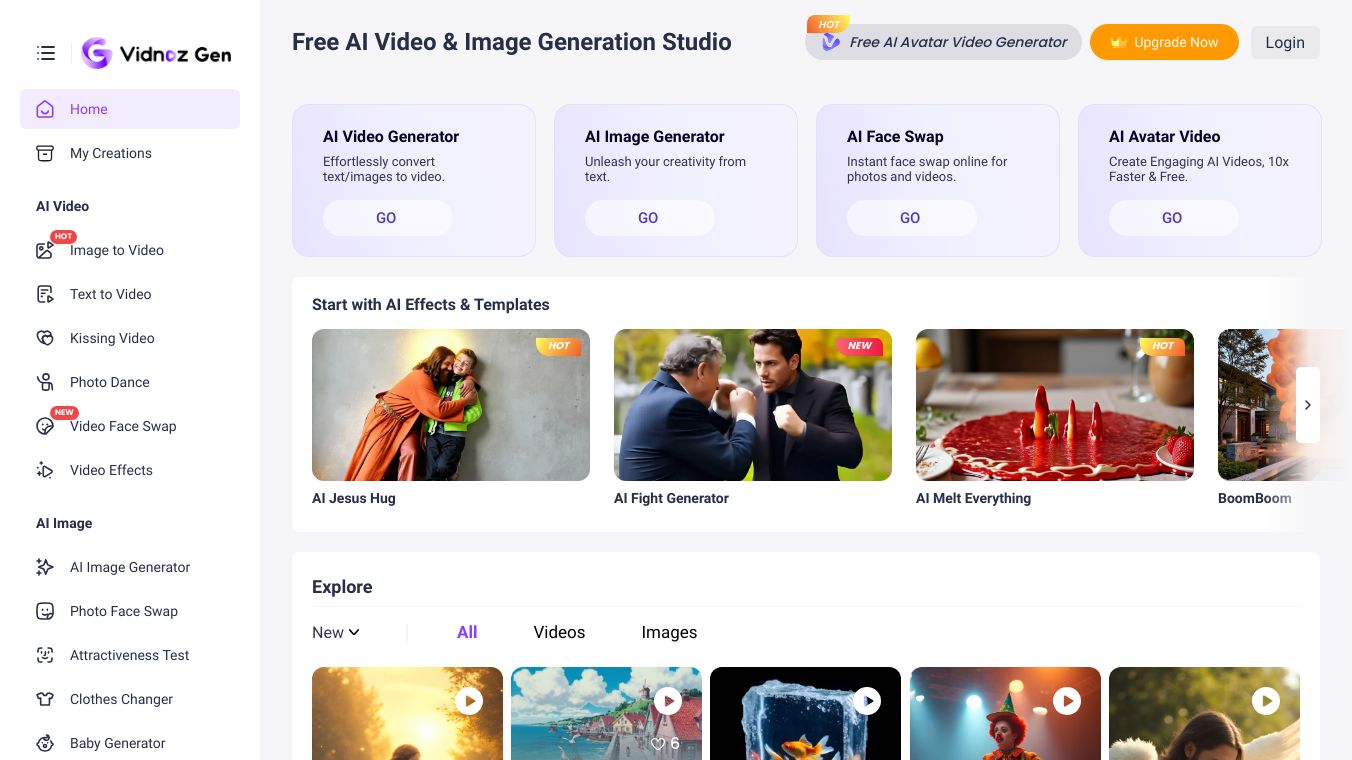This screenshot has height=760, width=1352.
Task: Click the Login button
Action: coord(1285,42)
